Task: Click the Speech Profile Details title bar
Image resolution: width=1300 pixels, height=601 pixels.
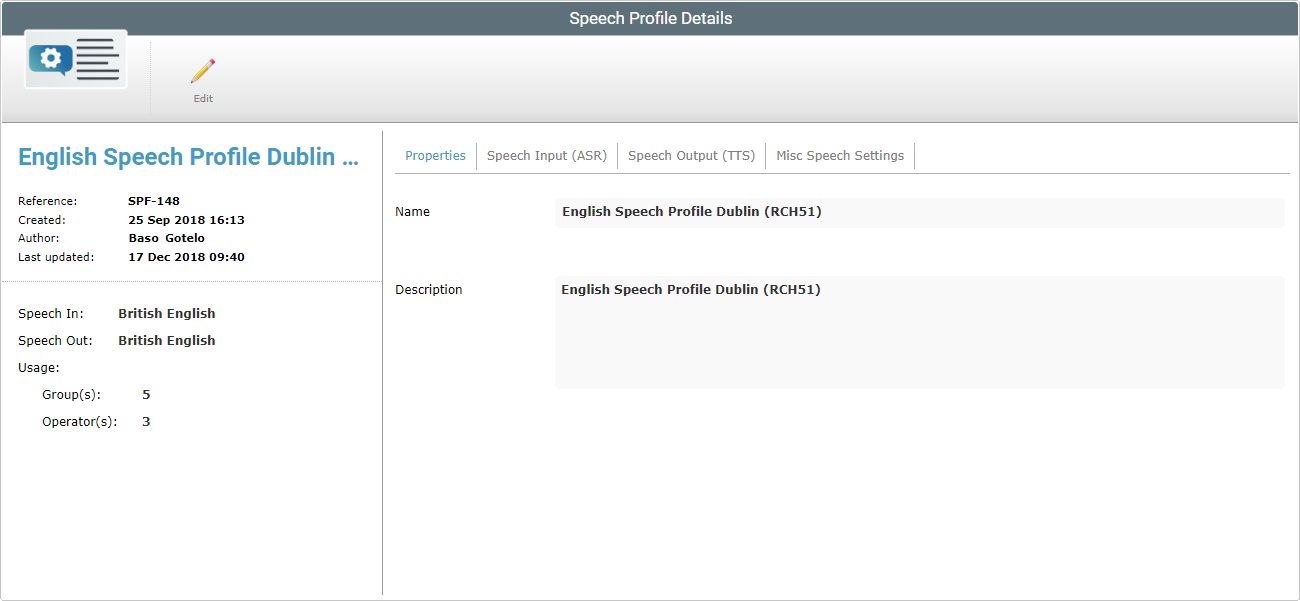Action: (x=650, y=17)
